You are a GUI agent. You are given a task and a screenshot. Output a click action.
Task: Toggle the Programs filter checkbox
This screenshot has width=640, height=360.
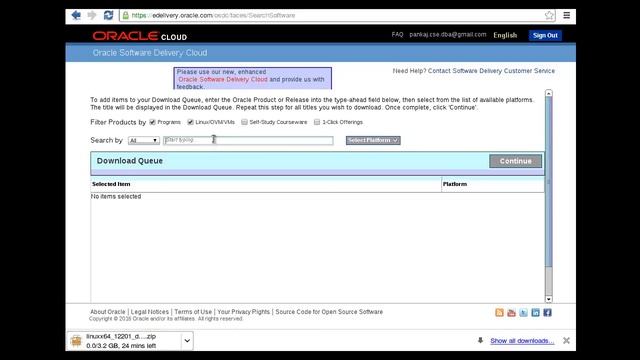click(x=153, y=122)
